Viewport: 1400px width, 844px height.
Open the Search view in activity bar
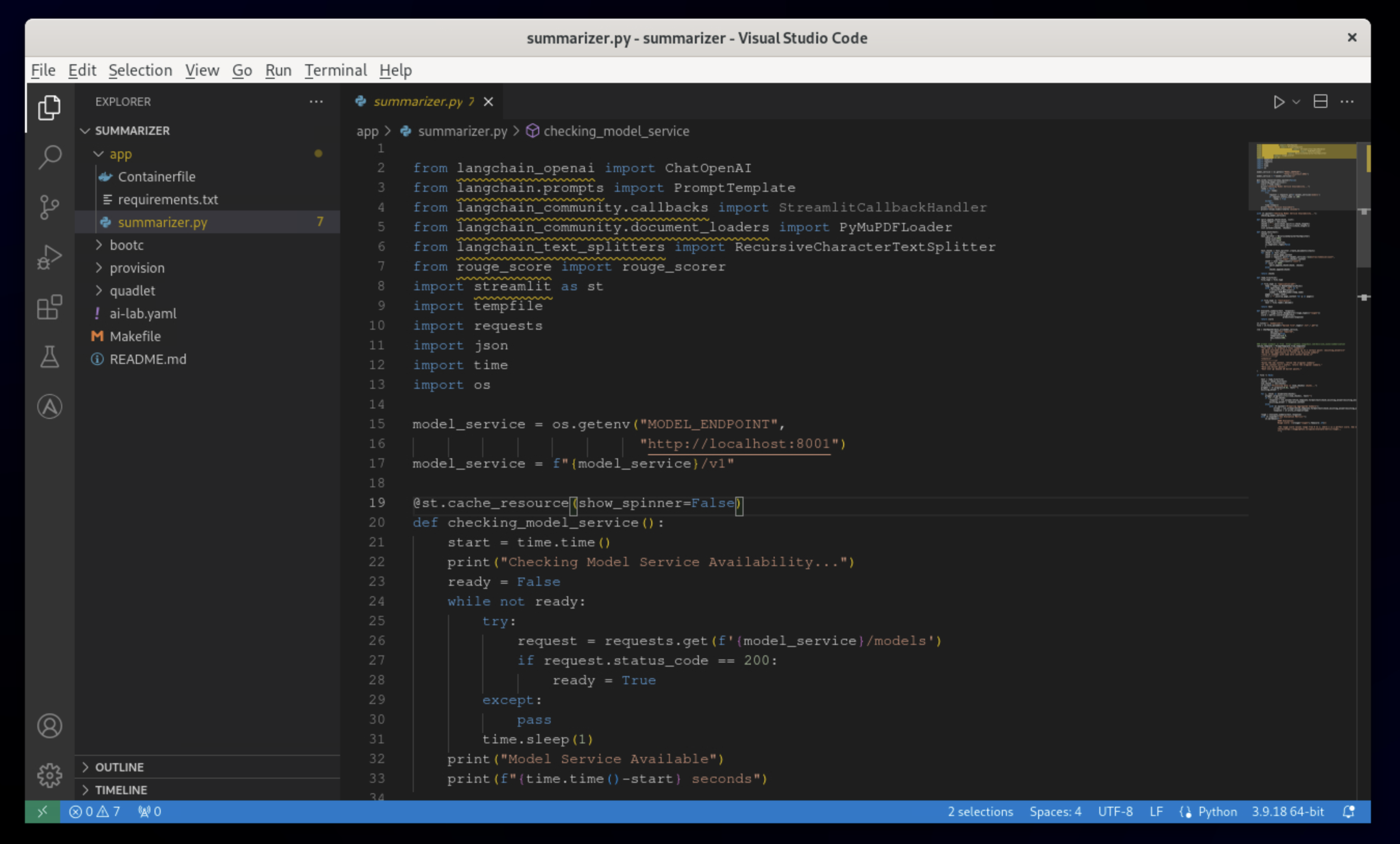(49, 157)
